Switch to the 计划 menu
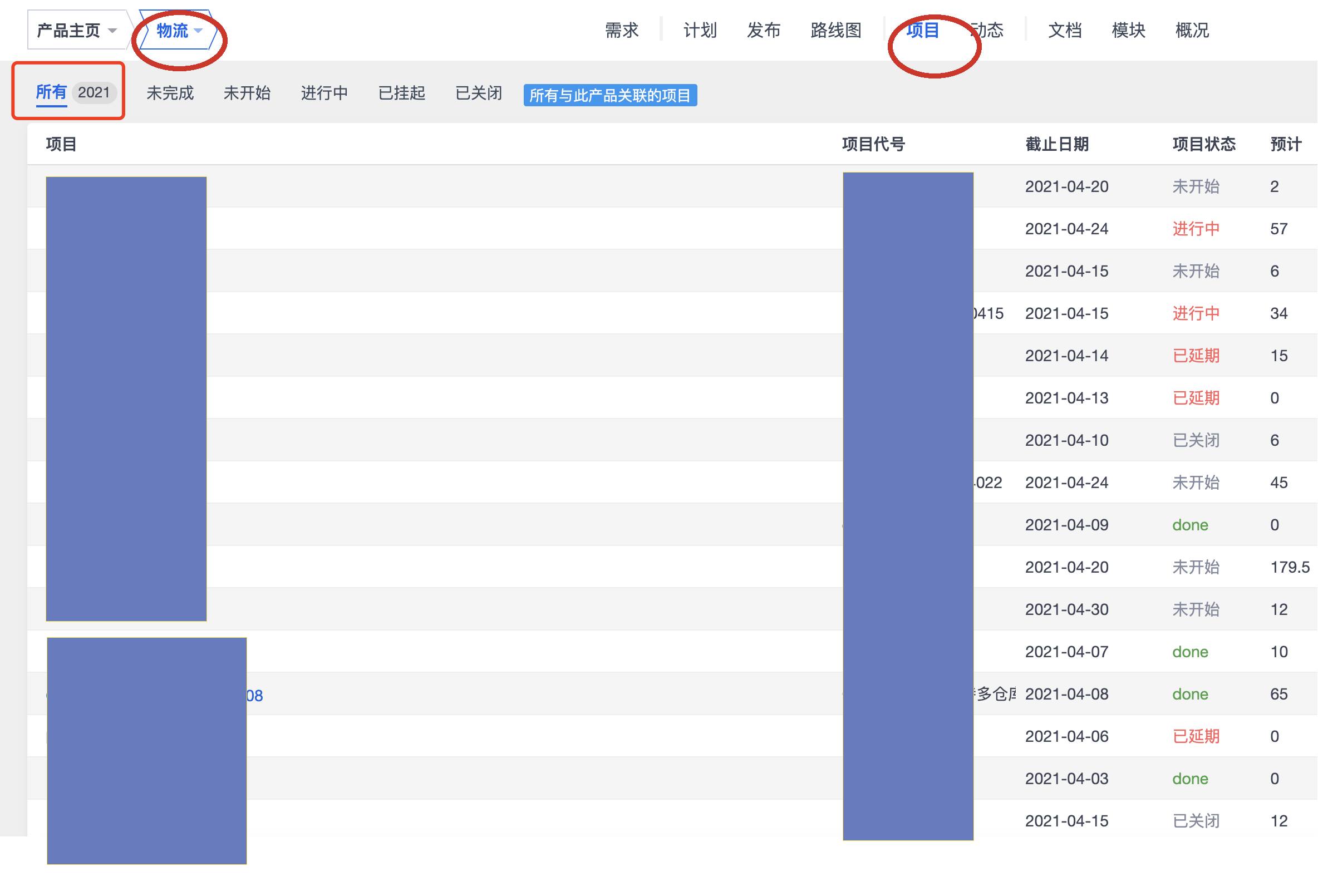The height and width of the screenshot is (896, 1318). coord(700,30)
